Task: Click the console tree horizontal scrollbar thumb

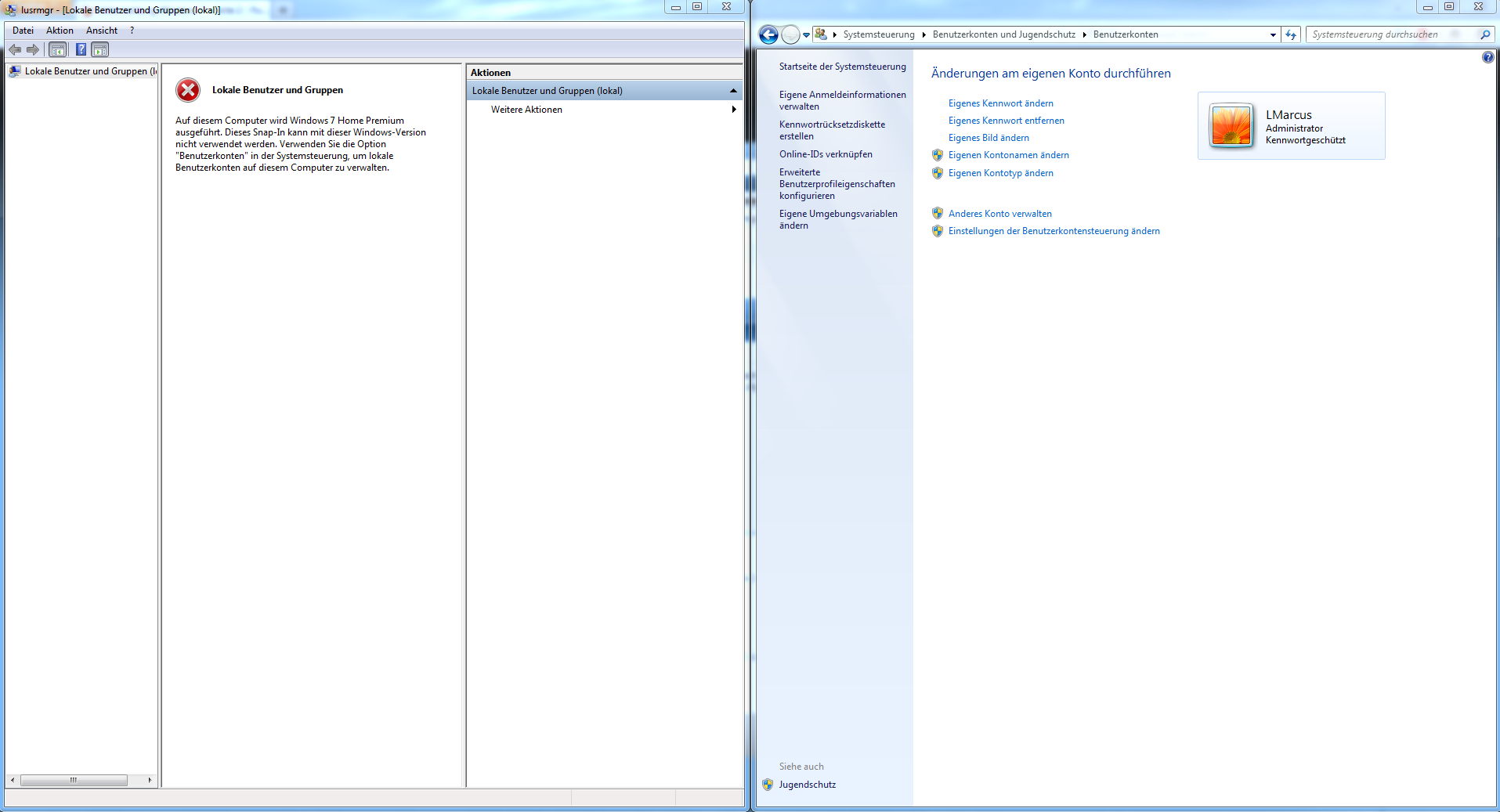Action: [x=74, y=780]
